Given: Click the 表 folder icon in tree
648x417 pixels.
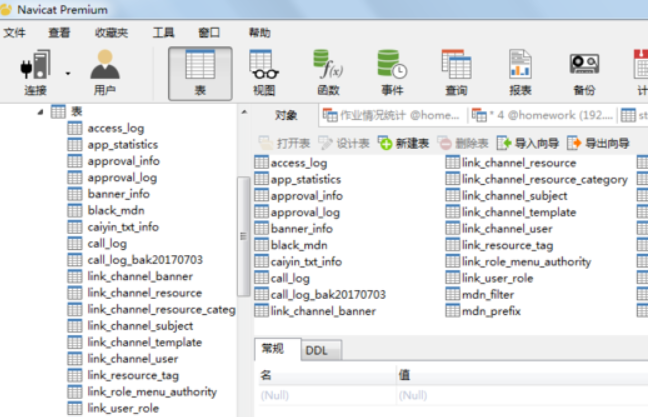Looking at the screenshot, I should [x=58, y=112].
